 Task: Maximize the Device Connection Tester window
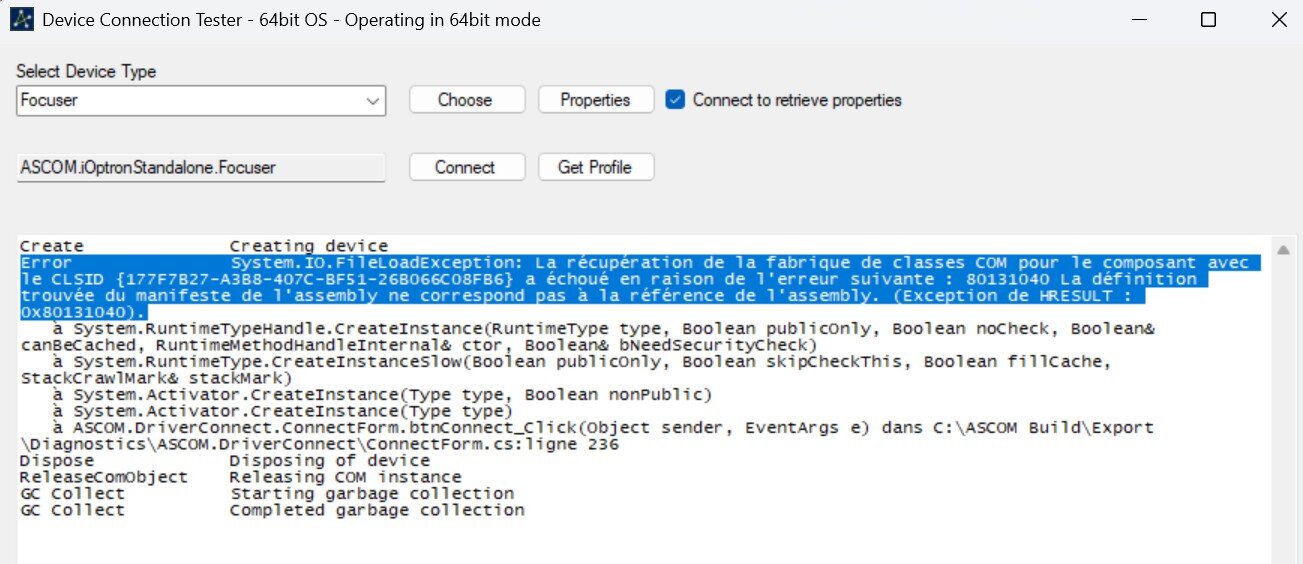click(1208, 20)
